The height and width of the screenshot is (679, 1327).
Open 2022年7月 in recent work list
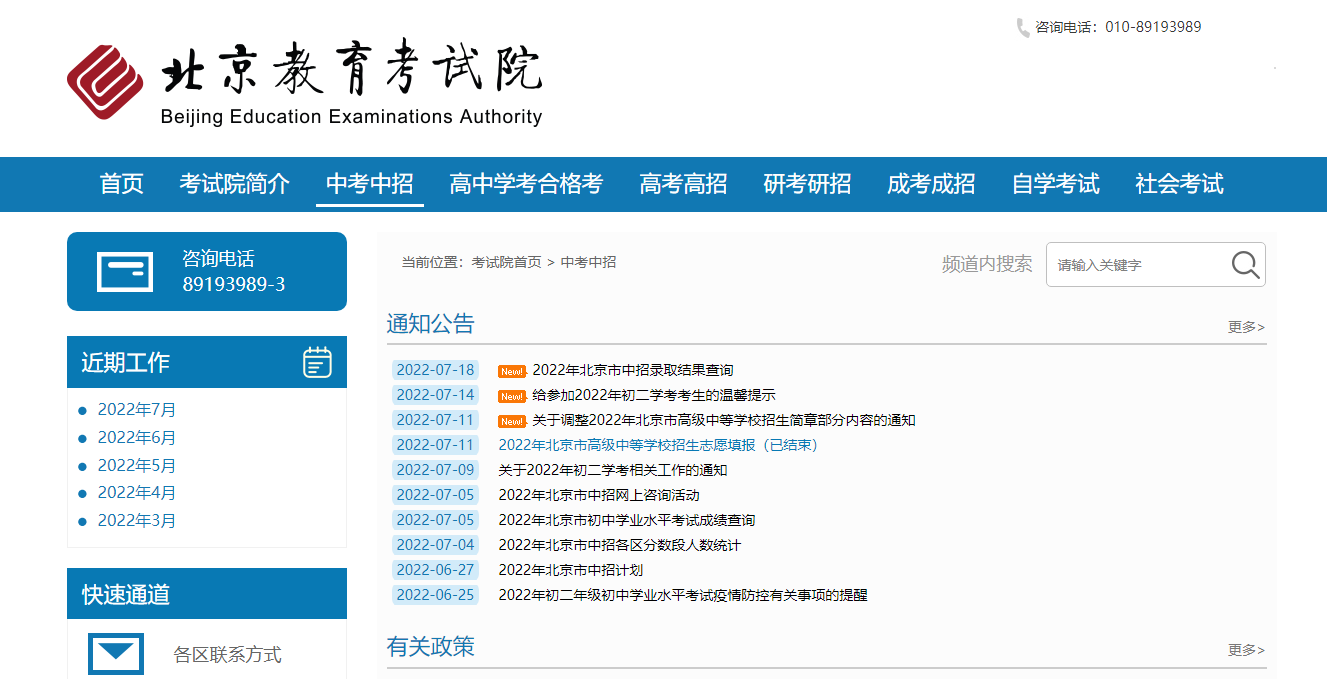tap(137, 410)
